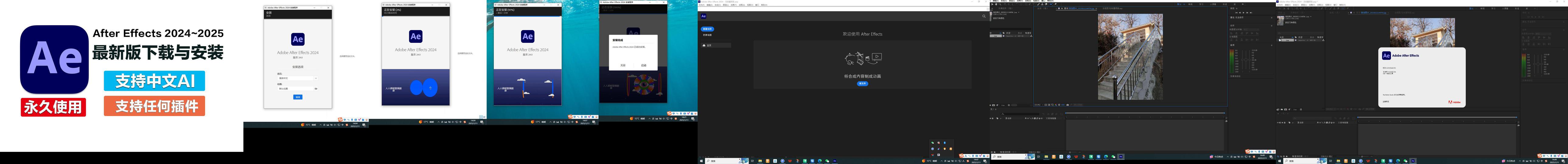Click the Ae icon in the About dialog
Image resolution: width=1568 pixels, height=164 pixels.
(1386, 55)
